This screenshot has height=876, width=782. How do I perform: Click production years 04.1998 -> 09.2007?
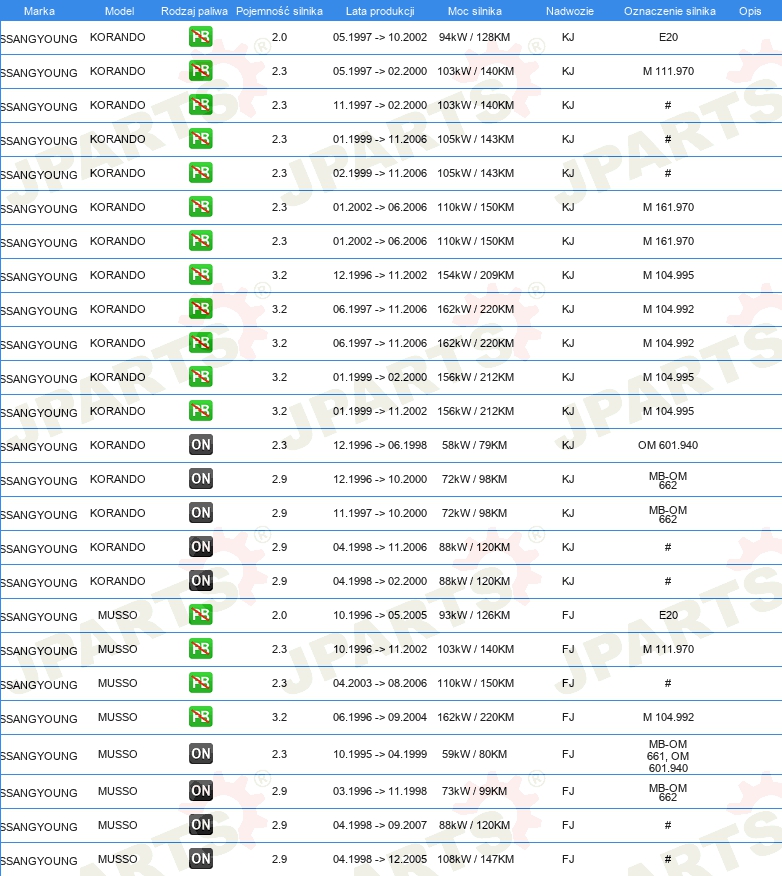(380, 825)
